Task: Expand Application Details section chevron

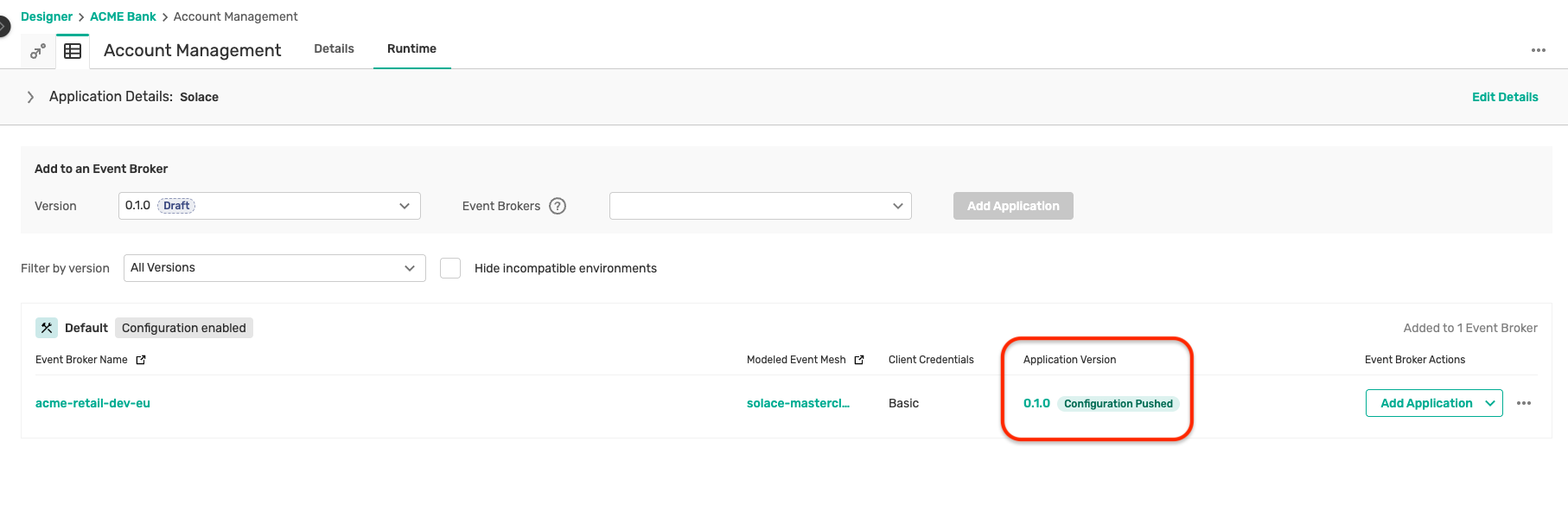Action: pyautogui.click(x=30, y=97)
